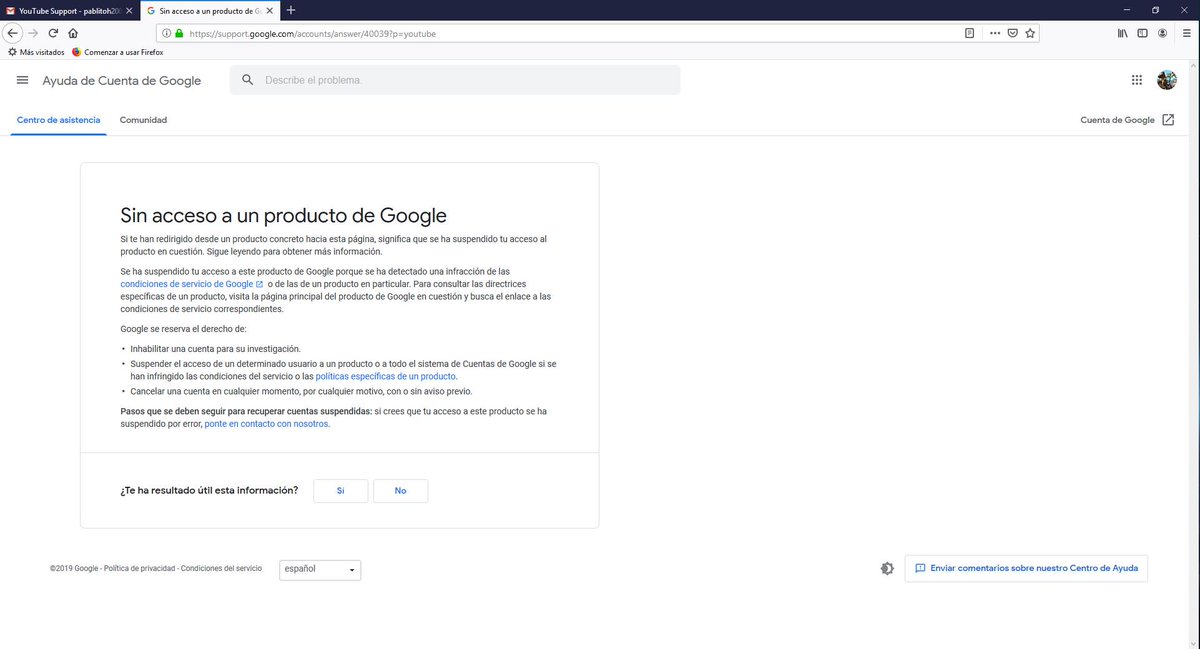Click the Firefox forward arrow

(x=33, y=33)
